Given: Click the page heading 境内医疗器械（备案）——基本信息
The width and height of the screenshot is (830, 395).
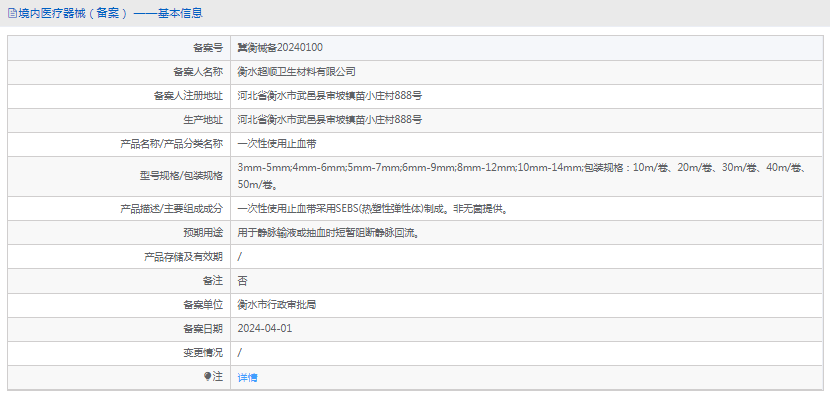Looking at the screenshot, I should [111, 14].
